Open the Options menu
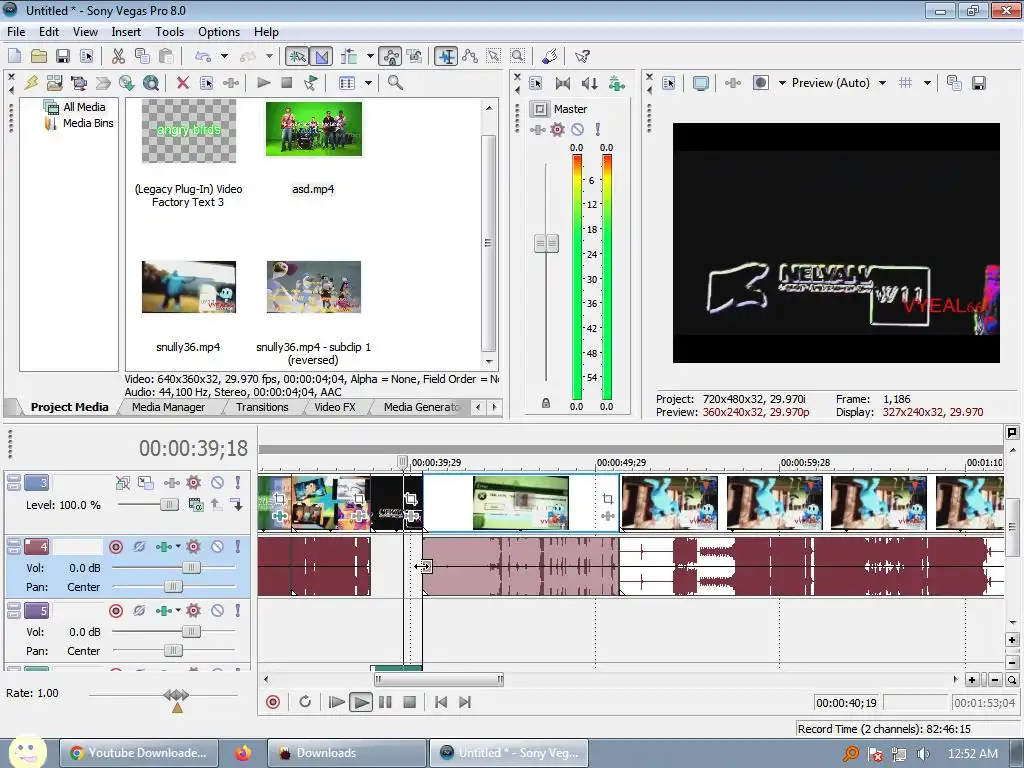Screen dimensions: 1024x768 (x=219, y=32)
